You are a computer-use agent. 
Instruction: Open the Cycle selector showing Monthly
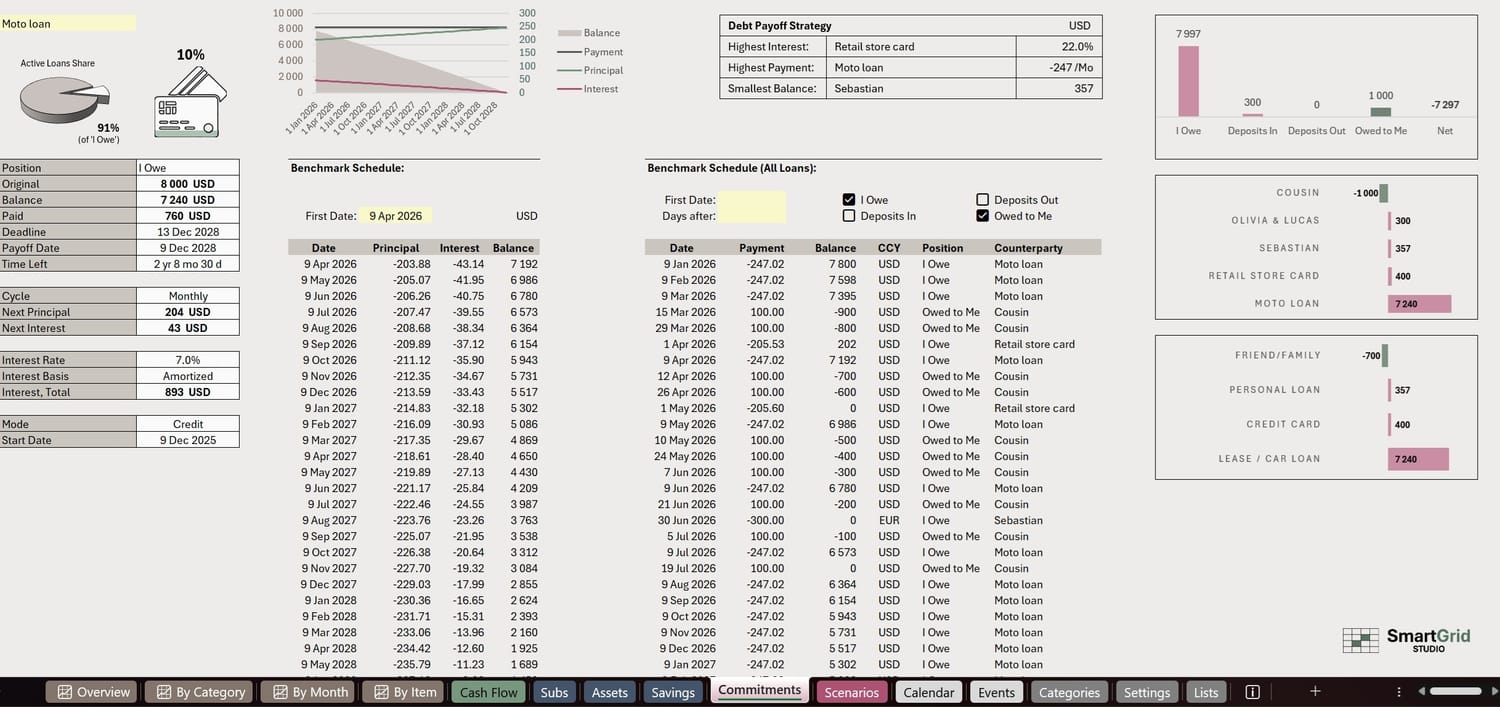pyautogui.click(x=189, y=295)
